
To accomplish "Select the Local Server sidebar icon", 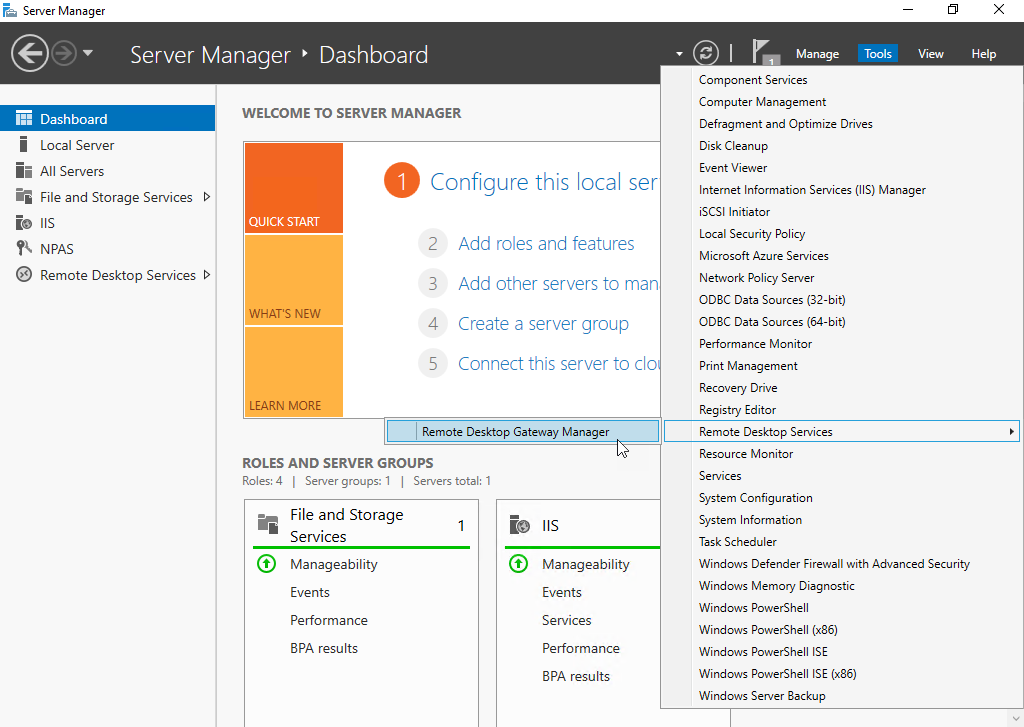I will pyautogui.click(x=24, y=144).
